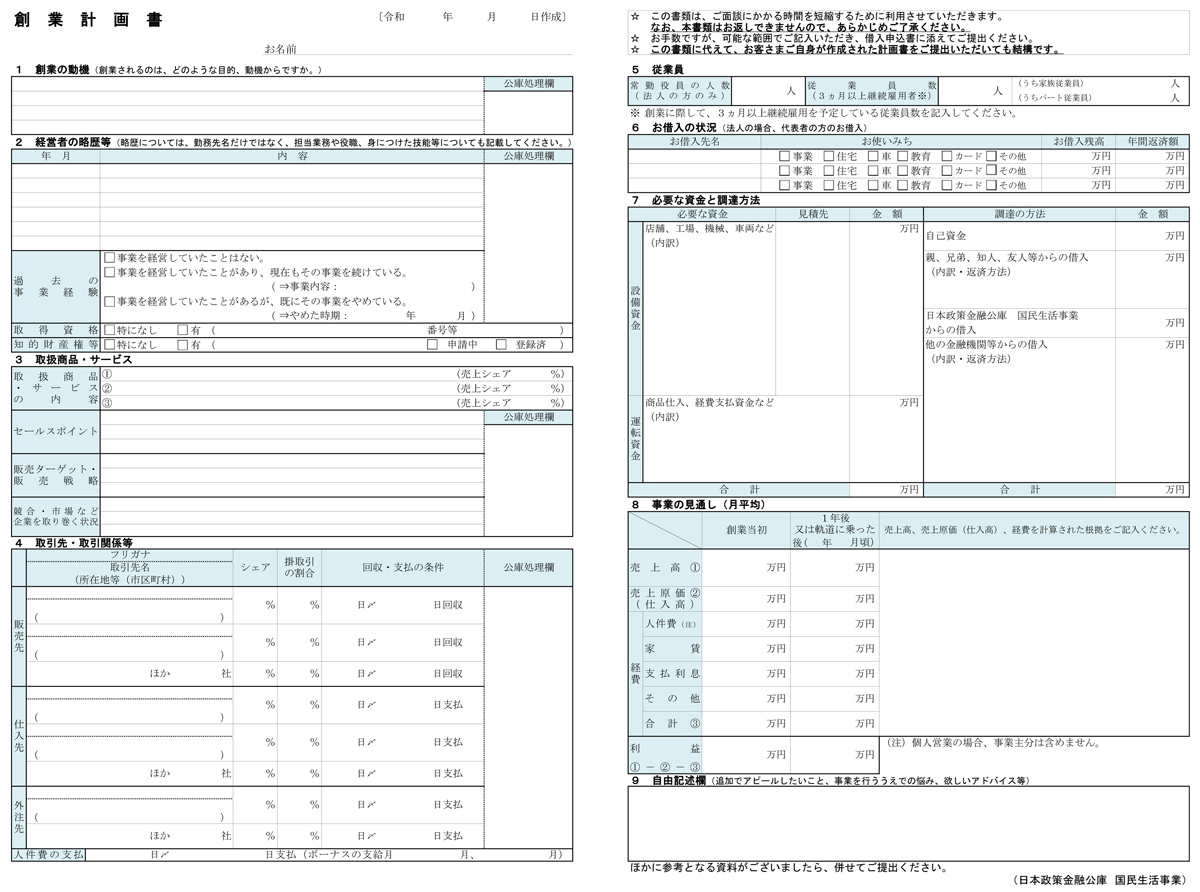Screen dimensions: 1200x892
Task: Click the '個人営業の場合、事業主分は含めません' note
Action: (994, 743)
